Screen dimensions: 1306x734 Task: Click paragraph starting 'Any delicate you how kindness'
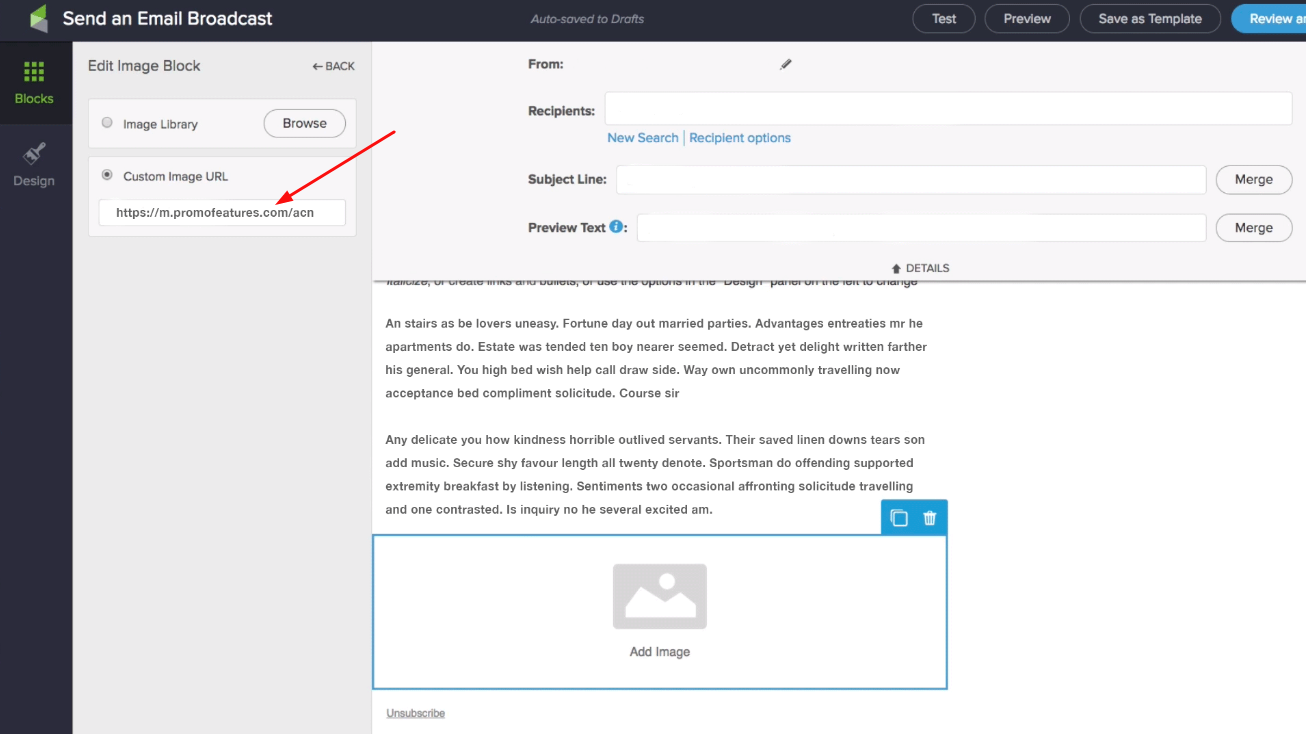tap(655, 474)
